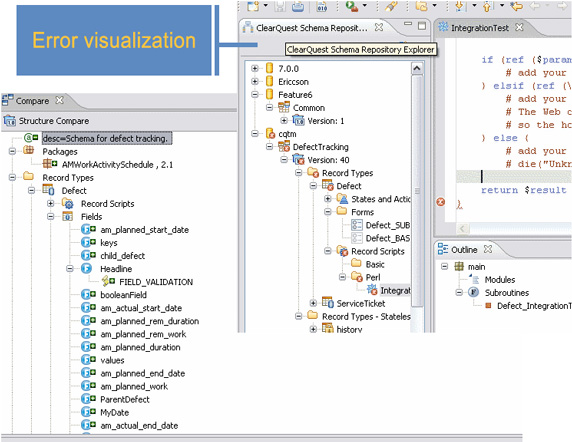Collapse the Headline field node
The width and height of the screenshot is (572, 442).
[x=70, y=268]
